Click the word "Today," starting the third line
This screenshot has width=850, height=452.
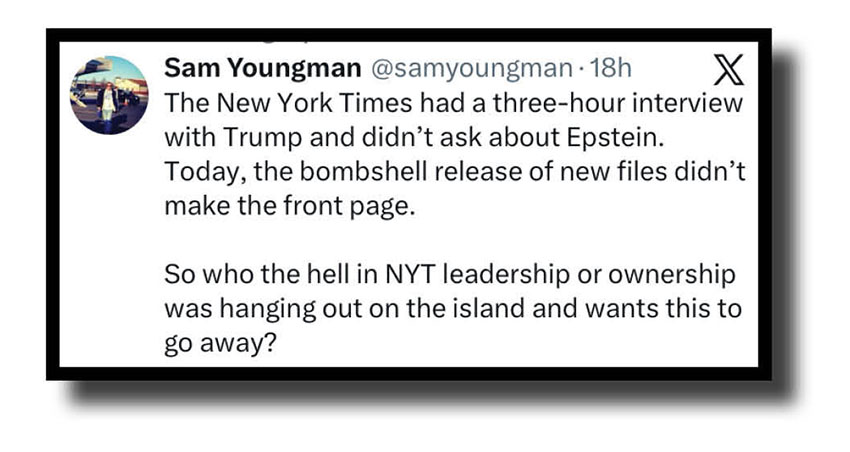[x=196, y=171]
